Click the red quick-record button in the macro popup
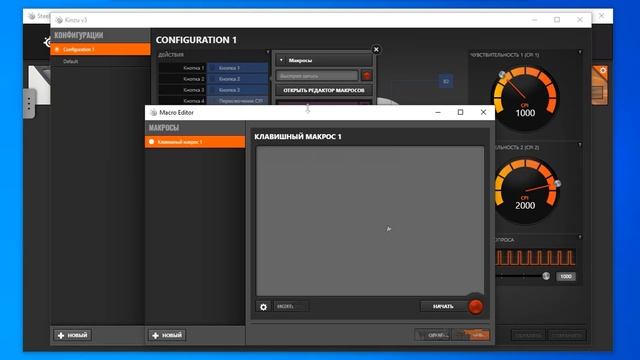 (367, 76)
